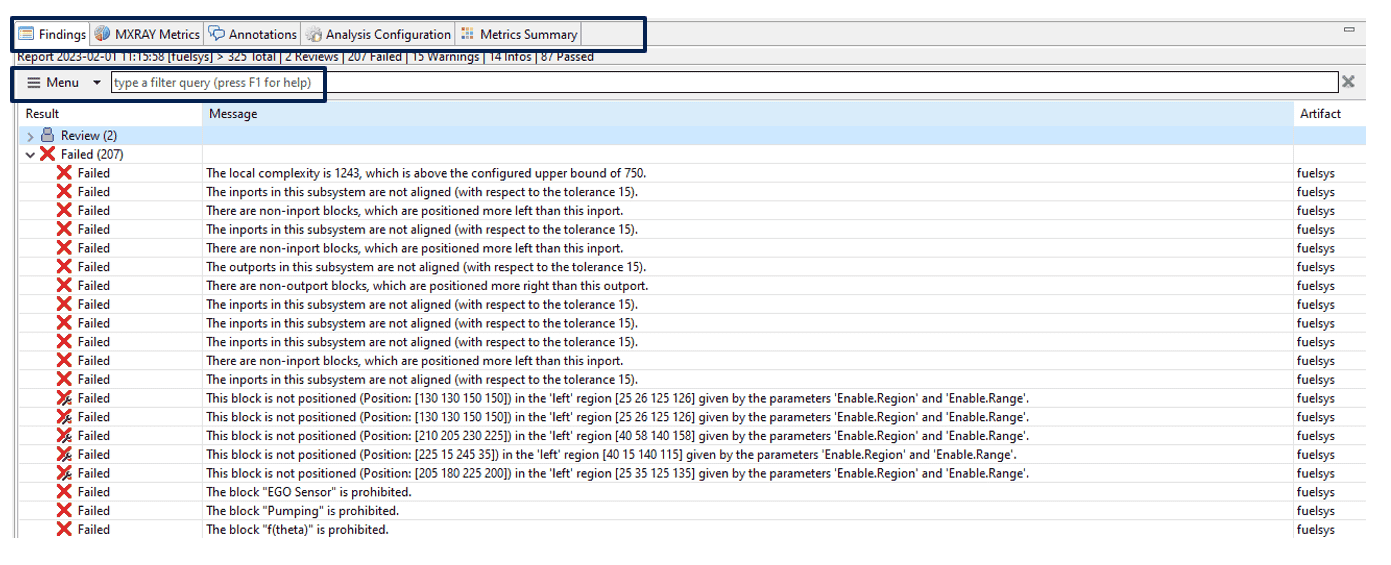Open the Annotations tab

point(254,34)
